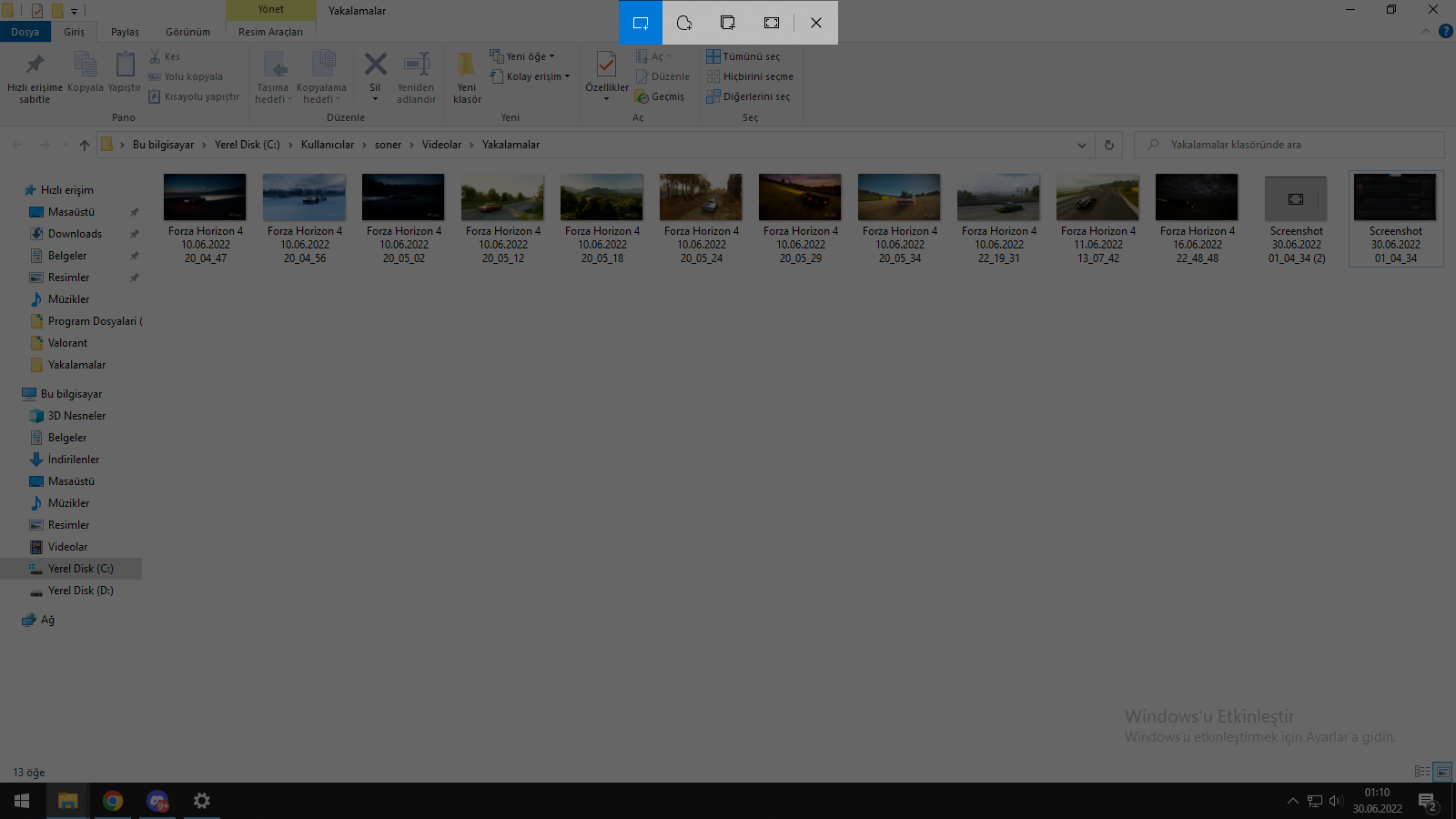
Task: Click Diğerlerini seç invert selection
Action: [748, 96]
